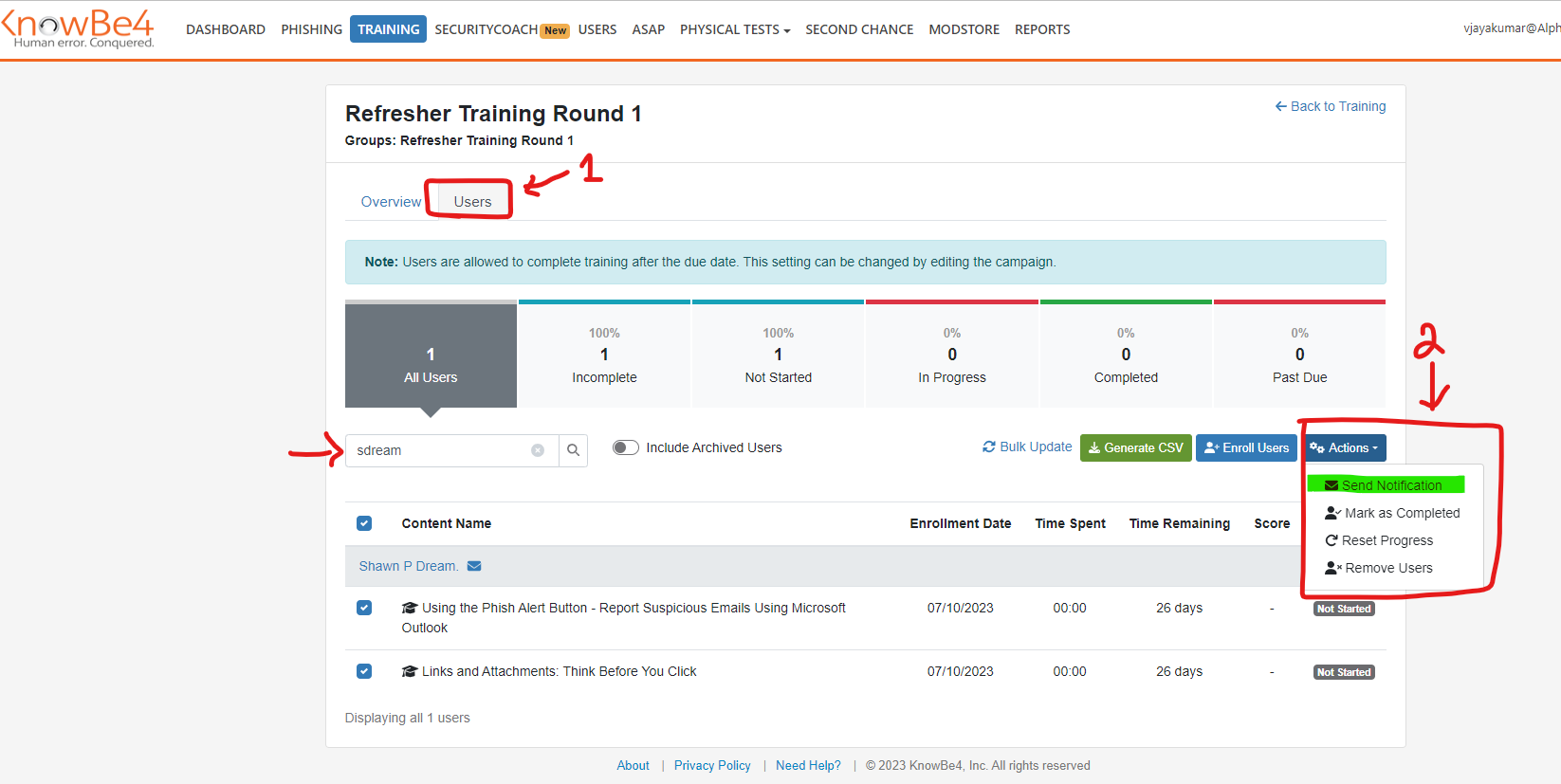Uncheck the Phish Alert Button training checkbox
Screen dimensions: 1561x784
pos(364,608)
